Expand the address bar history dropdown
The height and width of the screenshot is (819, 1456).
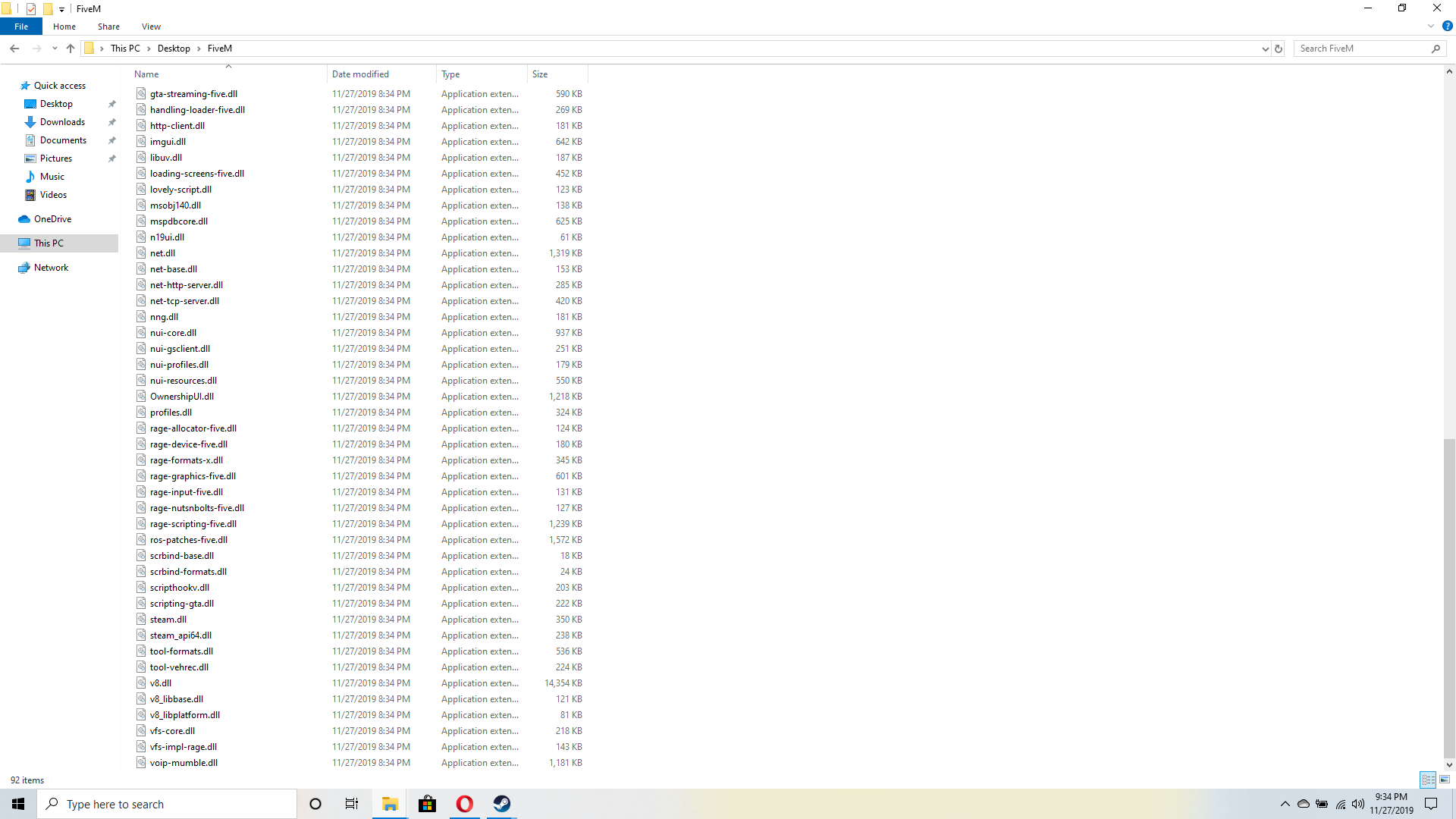[x=1265, y=49]
